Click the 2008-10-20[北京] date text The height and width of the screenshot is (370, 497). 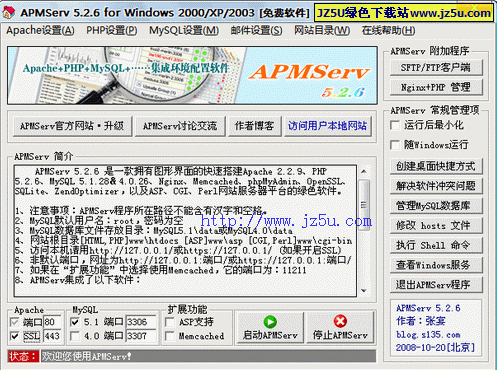[x=435, y=347]
